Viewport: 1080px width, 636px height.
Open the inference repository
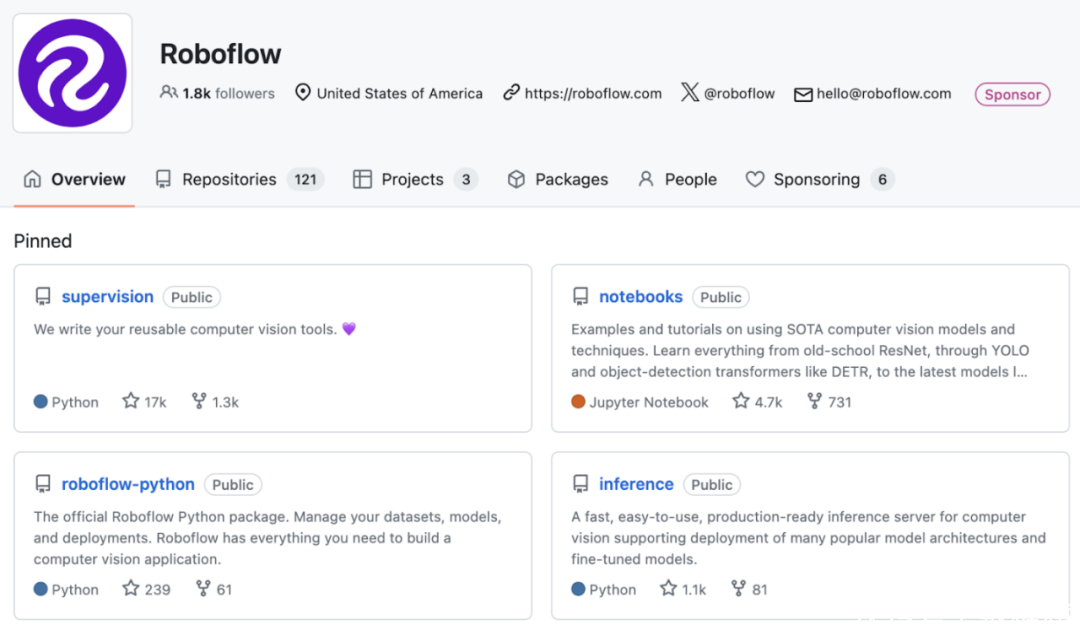click(x=636, y=485)
